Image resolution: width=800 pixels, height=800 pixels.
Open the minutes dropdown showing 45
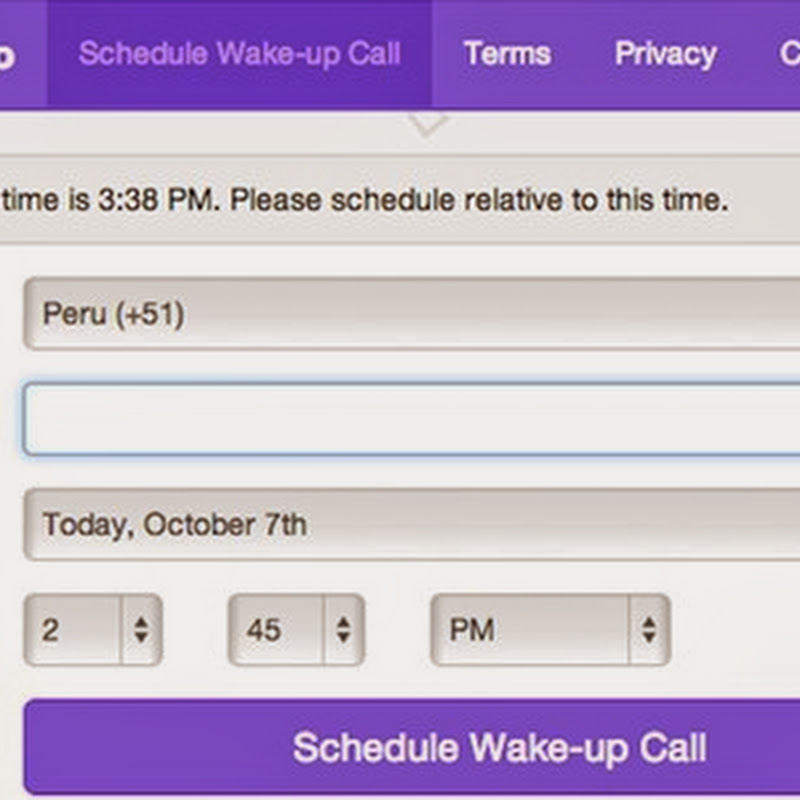(278, 630)
